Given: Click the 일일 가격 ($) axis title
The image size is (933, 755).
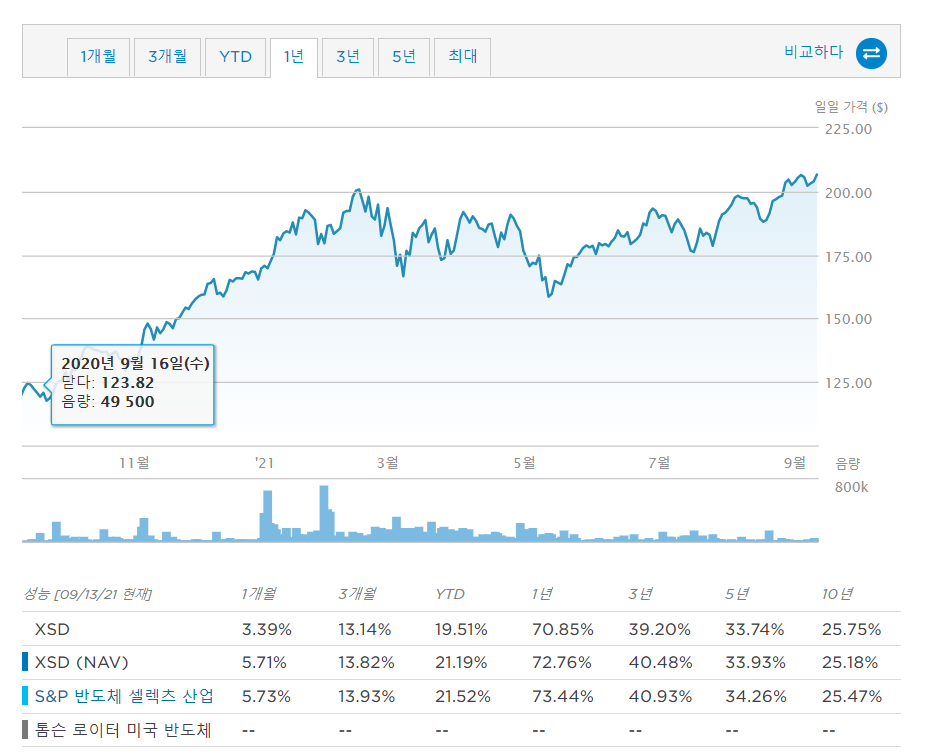Looking at the screenshot, I should (x=851, y=107).
